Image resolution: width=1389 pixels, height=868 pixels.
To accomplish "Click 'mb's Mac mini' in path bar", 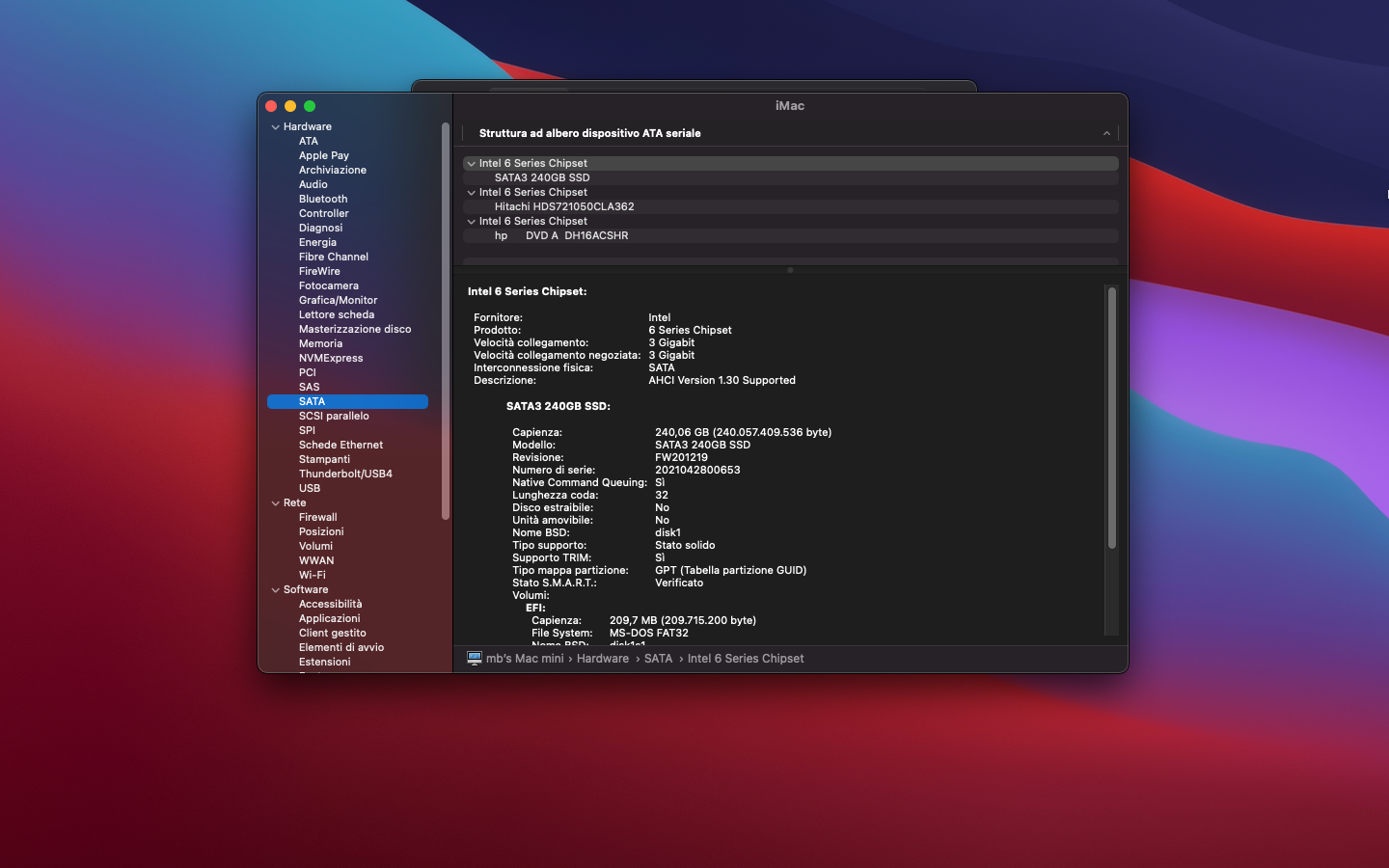I will [x=525, y=659].
